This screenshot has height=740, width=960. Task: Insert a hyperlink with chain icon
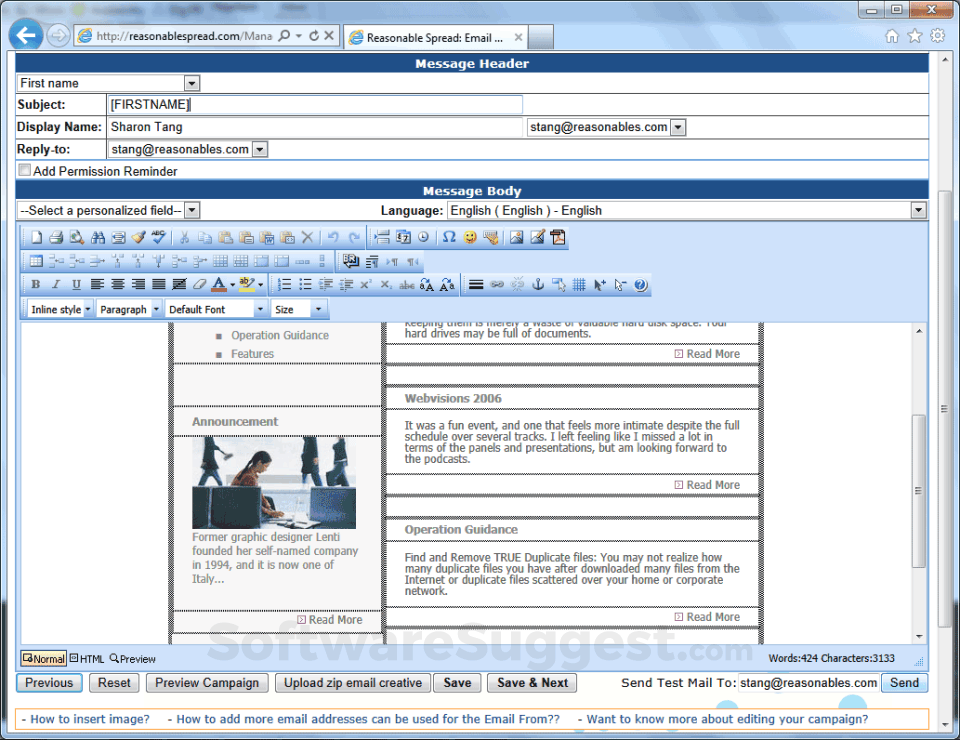point(497,285)
